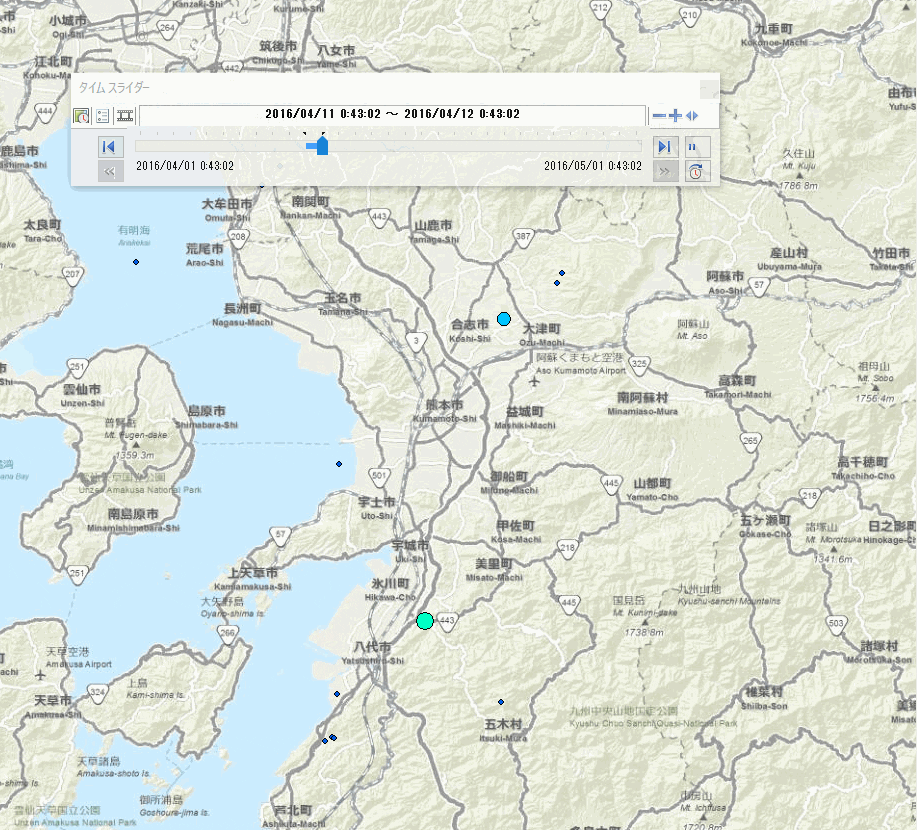The width and height of the screenshot is (917, 830).
Task: Open the time slider options icon
Action: (102, 115)
